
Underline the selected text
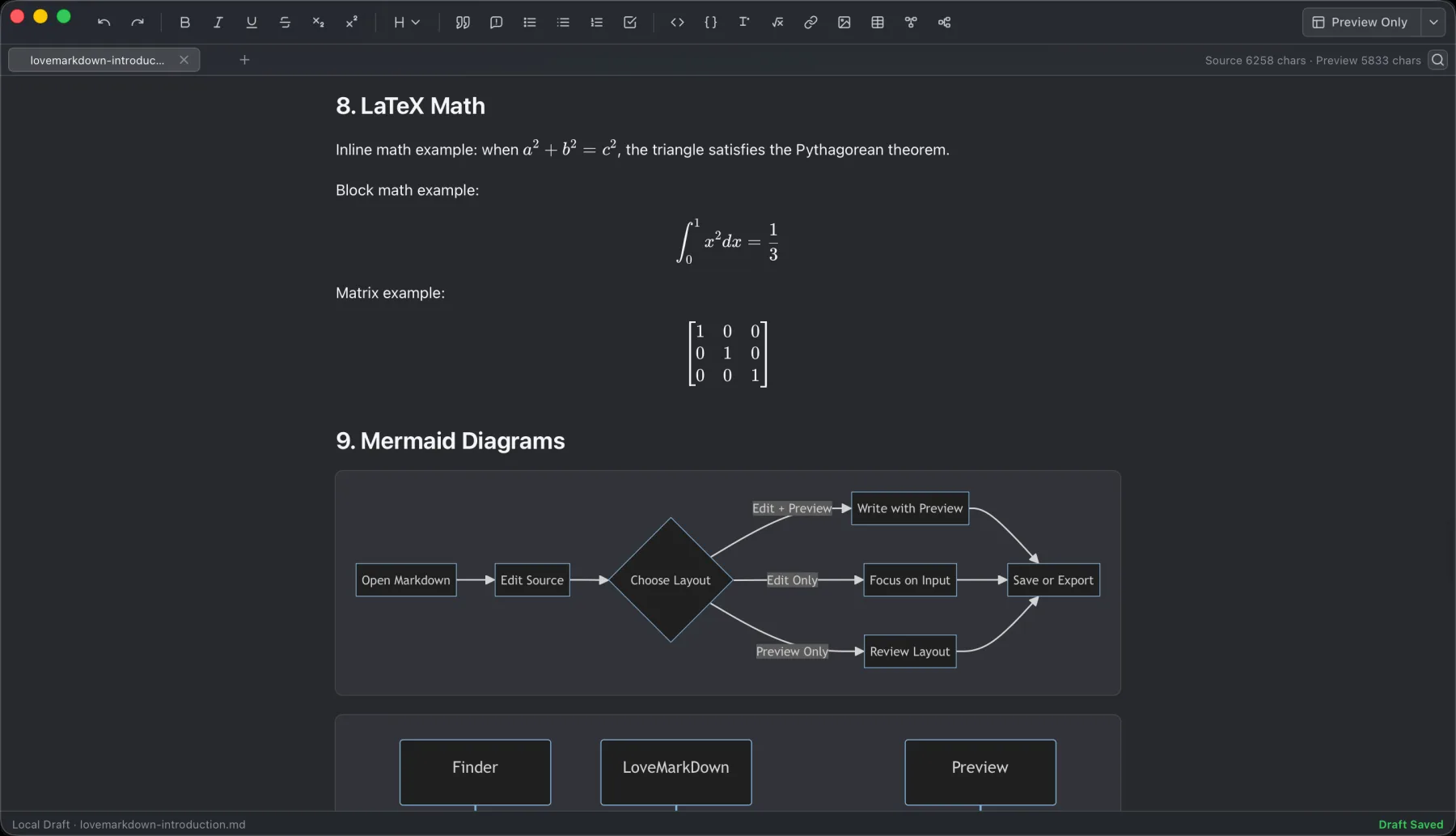pos(252,23)
